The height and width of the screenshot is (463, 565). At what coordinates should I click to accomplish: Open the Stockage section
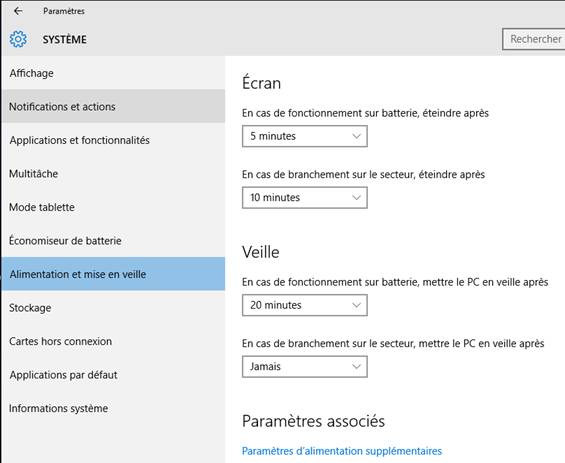(113, 308)
